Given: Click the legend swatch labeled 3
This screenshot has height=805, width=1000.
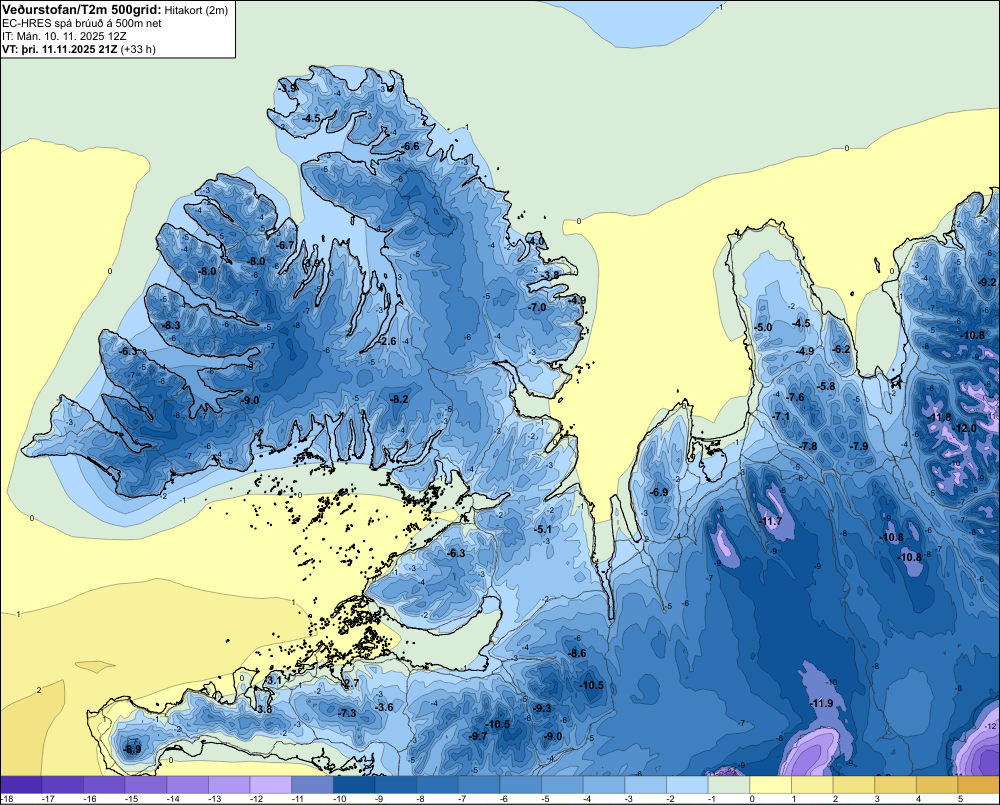Looking at the screenshot, I should 896,785.
